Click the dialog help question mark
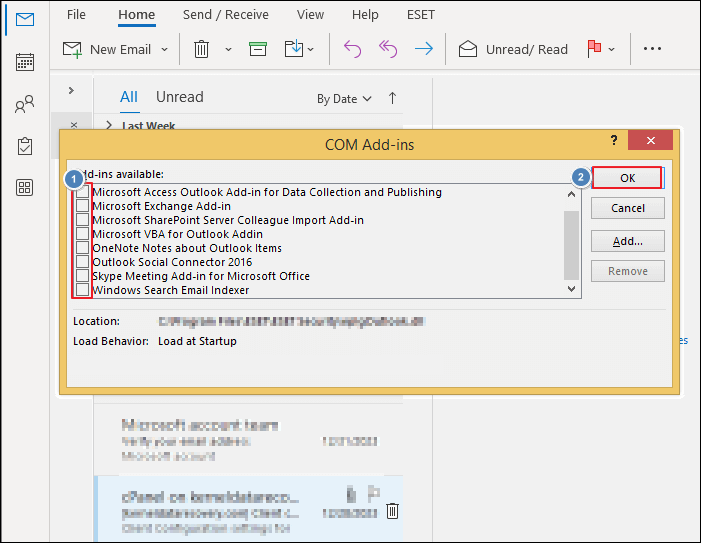Screen dimensions: 701x543 click(x=614, y=140)
